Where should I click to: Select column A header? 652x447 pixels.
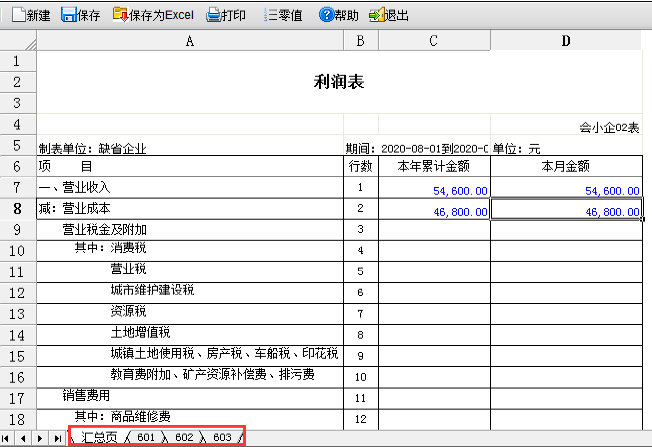point(190,41)
